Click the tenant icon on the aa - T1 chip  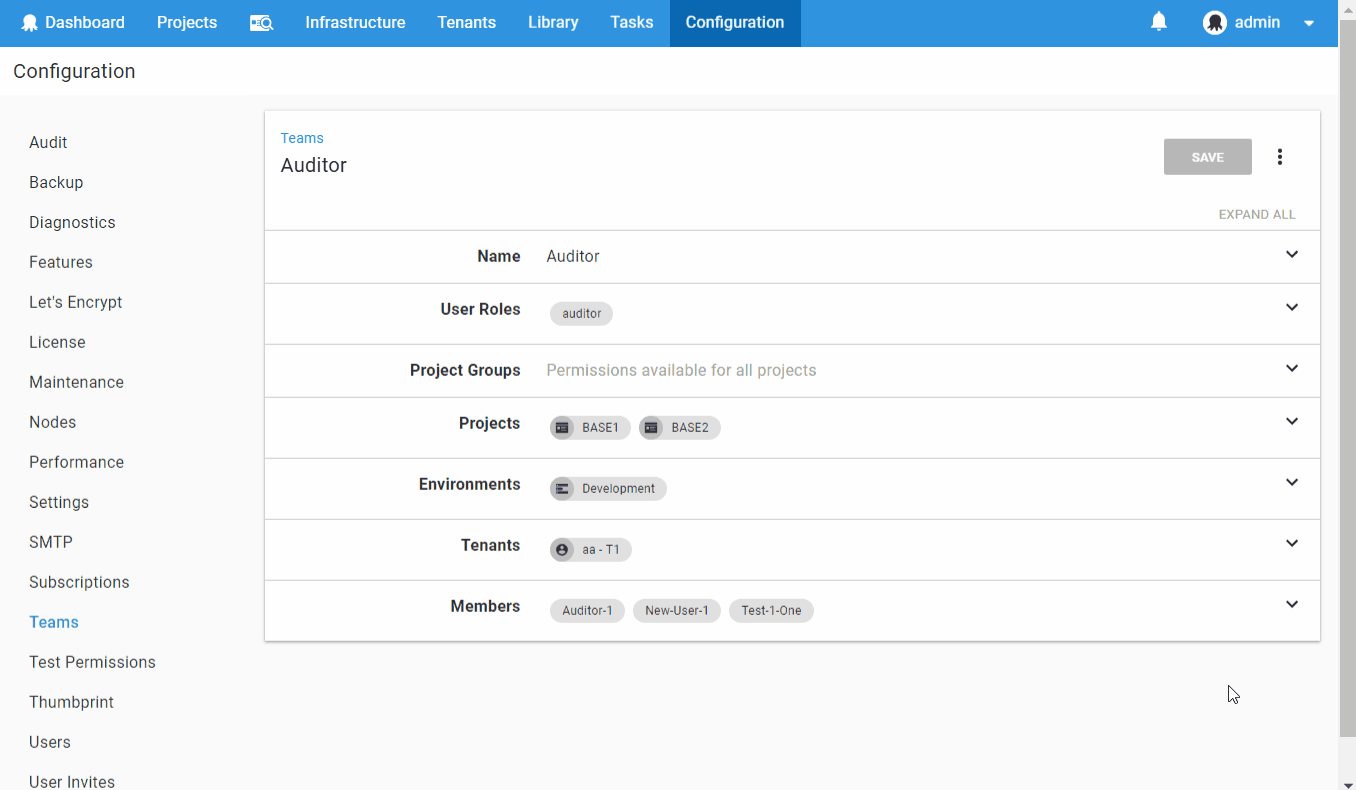(x=561, y=549)
